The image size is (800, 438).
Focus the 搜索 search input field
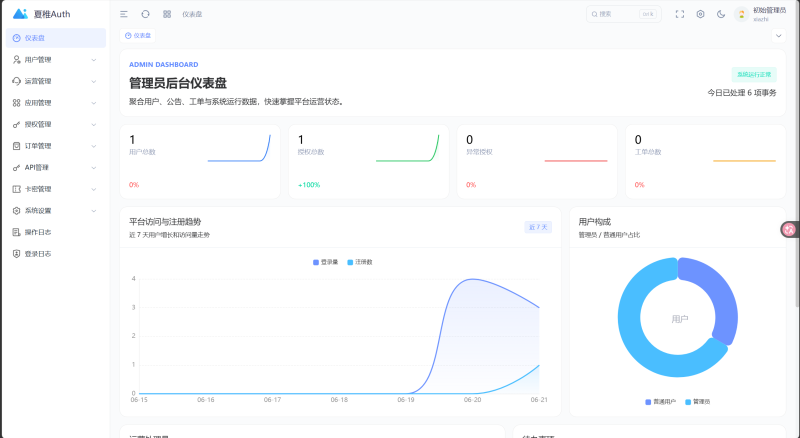623,14
